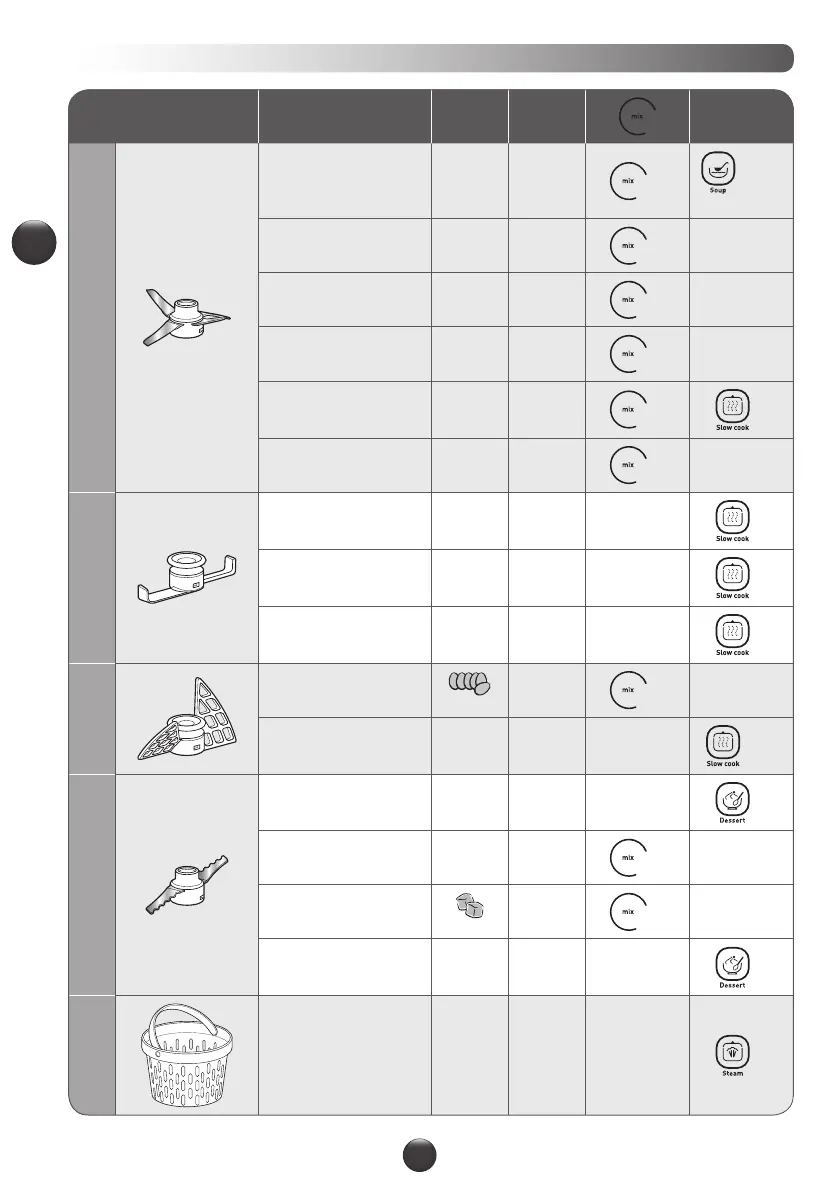The width and height of the screenshot is (838, 1189).
Task: Click the Dessert icon directly above Steam
Action: [x=732, y=963]
